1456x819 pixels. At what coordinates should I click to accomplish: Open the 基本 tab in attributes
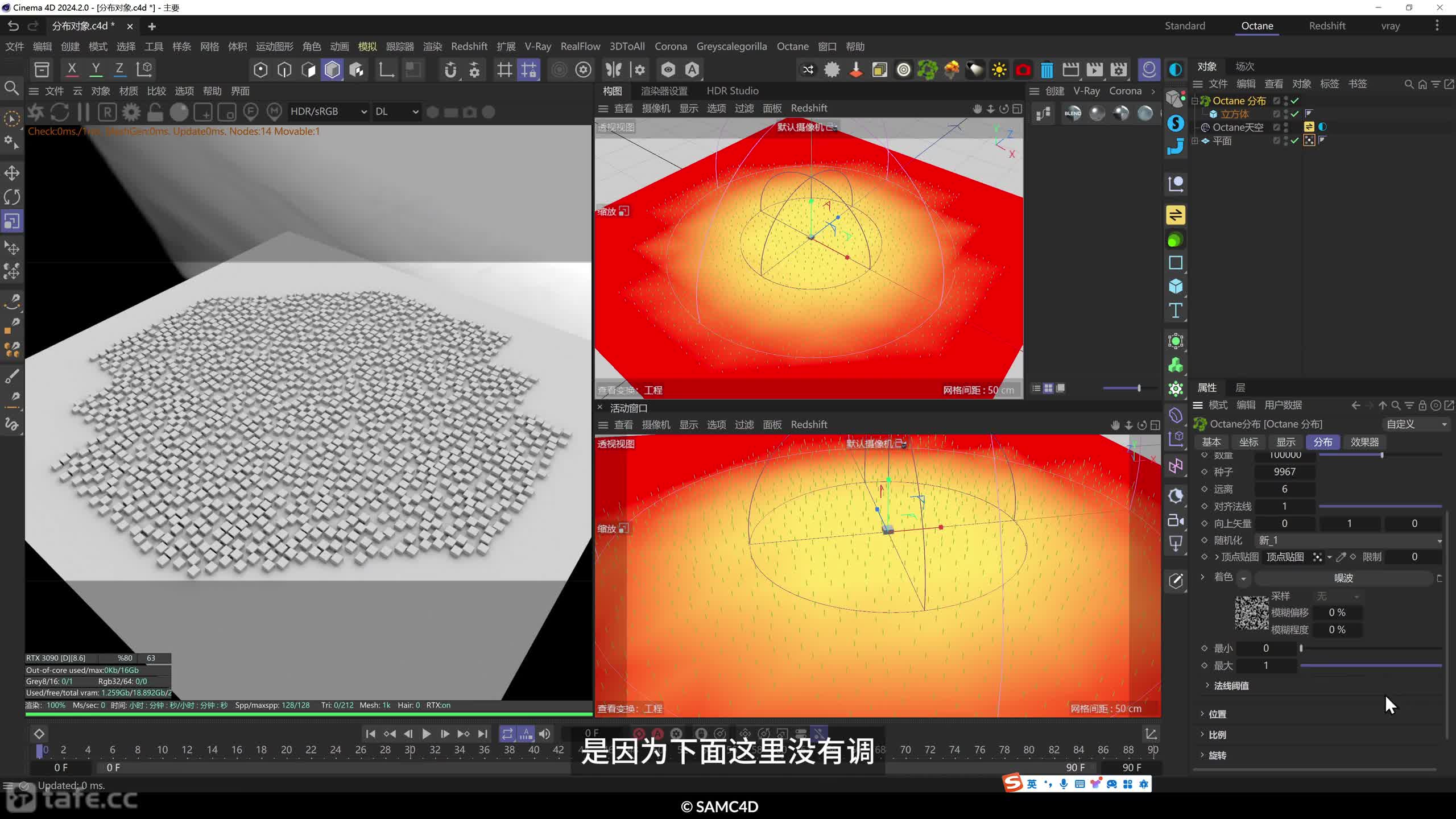[x=1211, y=442]
